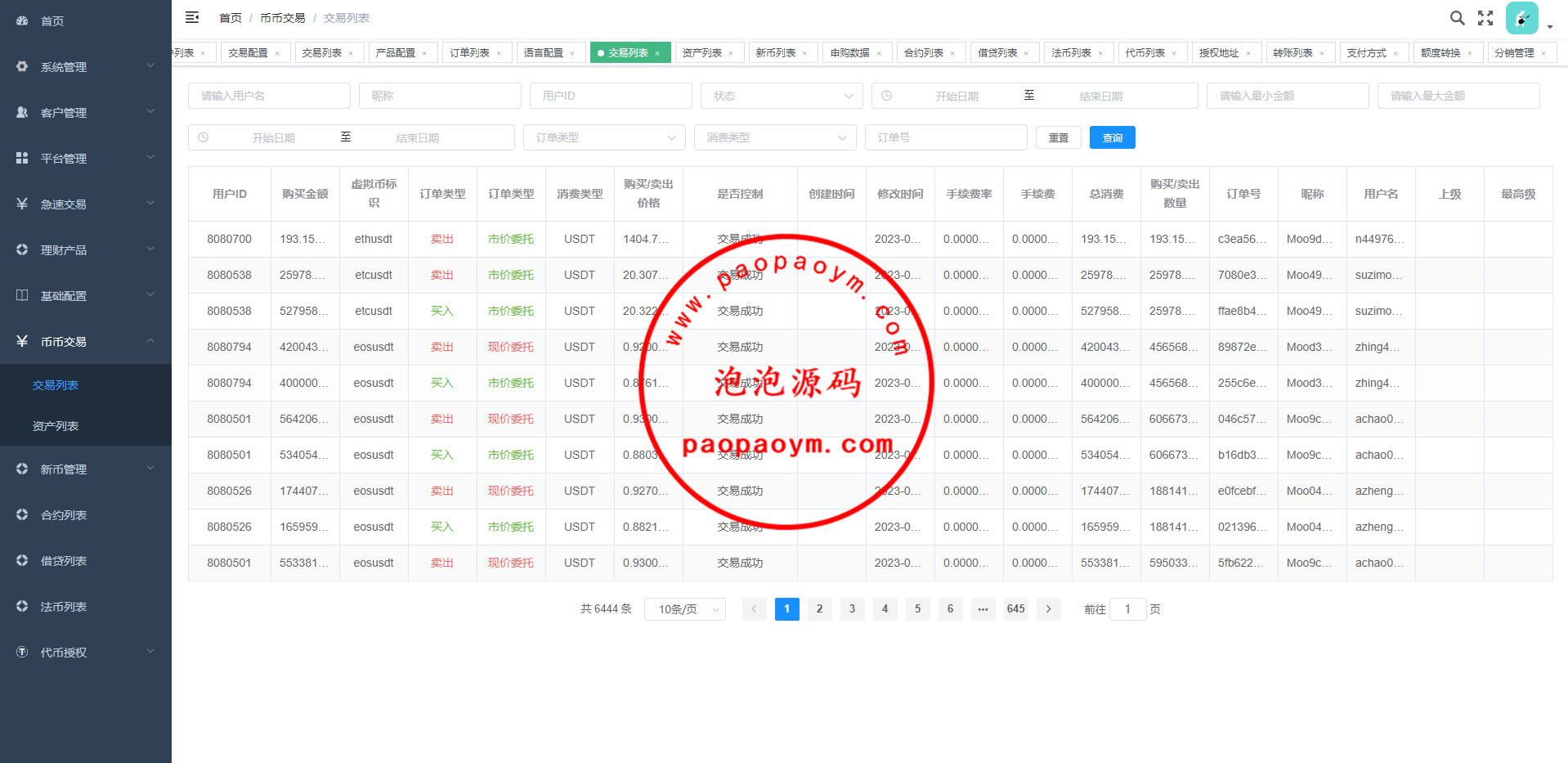
Task: Jump to last page 645
Action: tap(1015, 608)
